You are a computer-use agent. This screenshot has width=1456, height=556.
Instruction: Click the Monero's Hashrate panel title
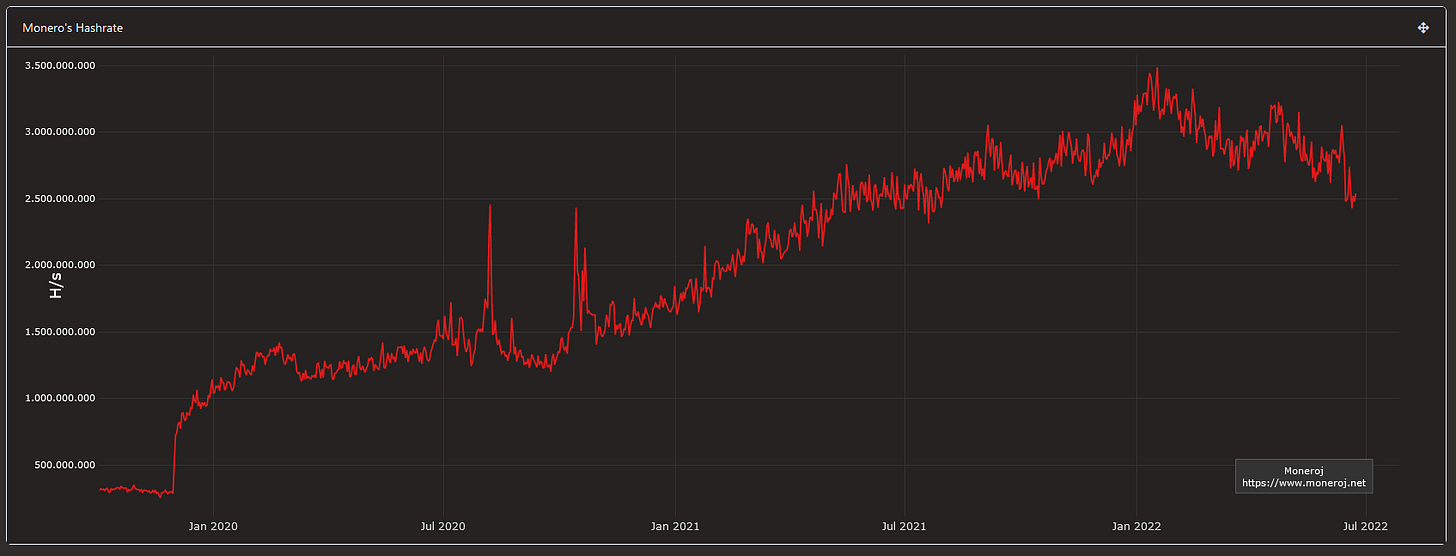pyautogui.click(x=73, y=28)
